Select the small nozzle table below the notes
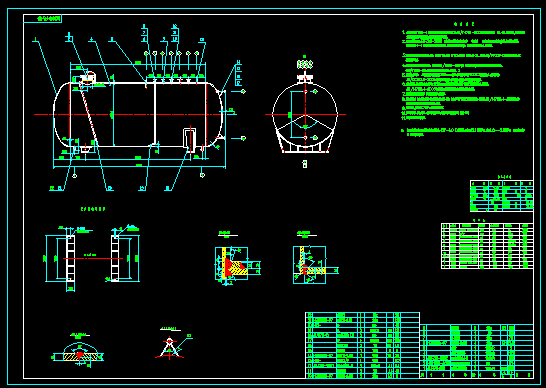Viewport: 546px width, 388px height. coord(501,196)
